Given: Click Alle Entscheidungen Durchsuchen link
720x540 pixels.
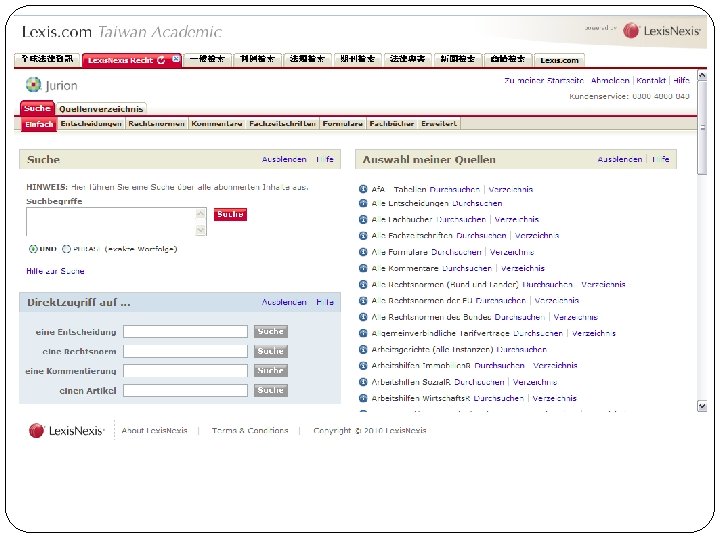Looking at the screenshot, I should coord(477,203).
